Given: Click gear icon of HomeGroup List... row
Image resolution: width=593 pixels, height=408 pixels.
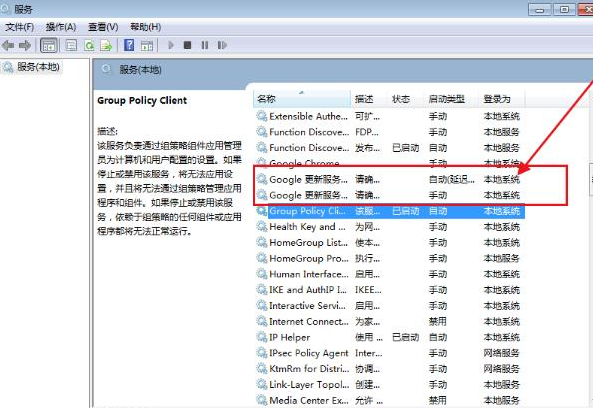Looking at the screenshot, I should [261, 242].
